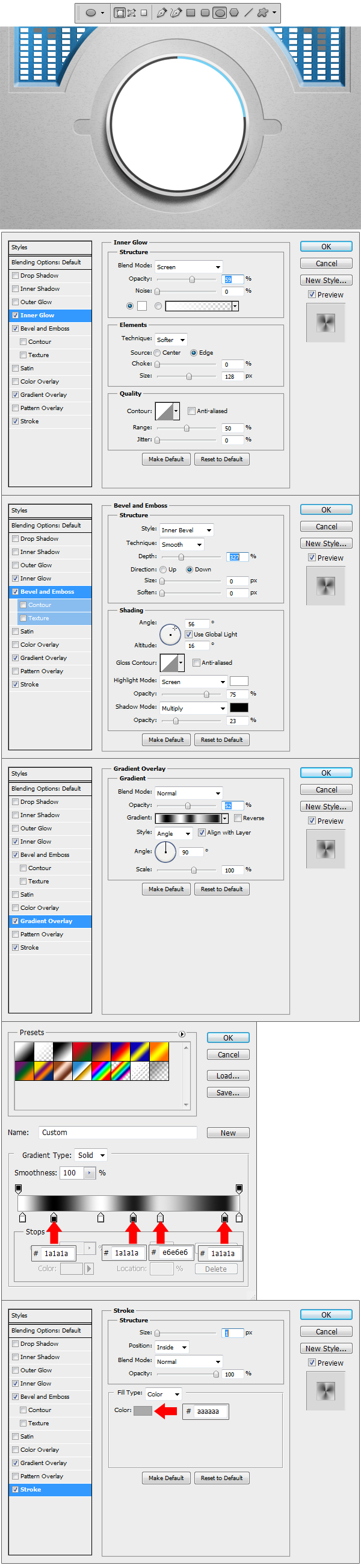Select Satin in the Inner Glow dialog styles list

click(x=26, y=369)
